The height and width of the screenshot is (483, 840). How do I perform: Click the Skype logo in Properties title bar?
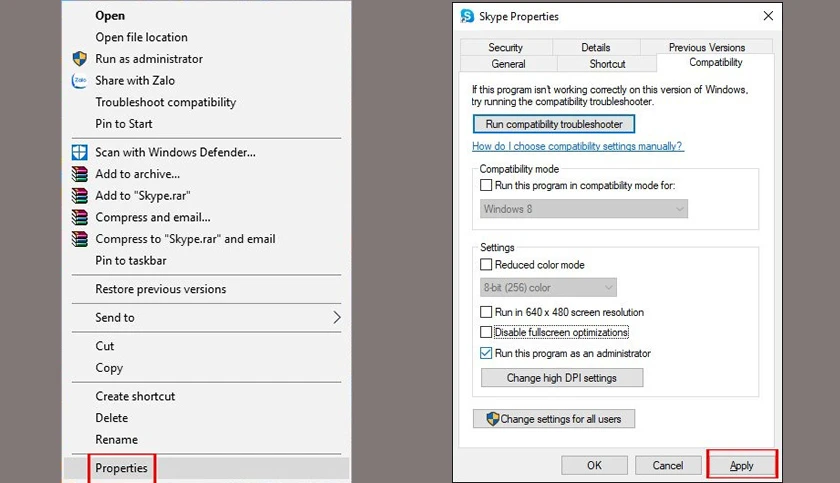[467, 16]
